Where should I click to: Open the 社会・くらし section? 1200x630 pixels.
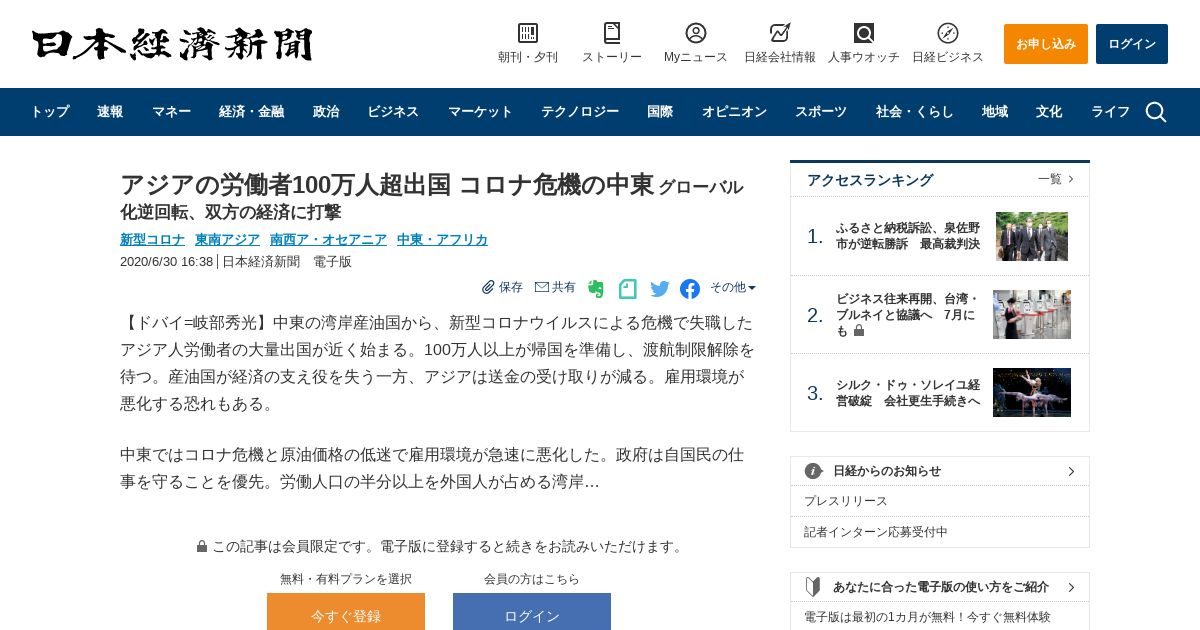(915, 112)
